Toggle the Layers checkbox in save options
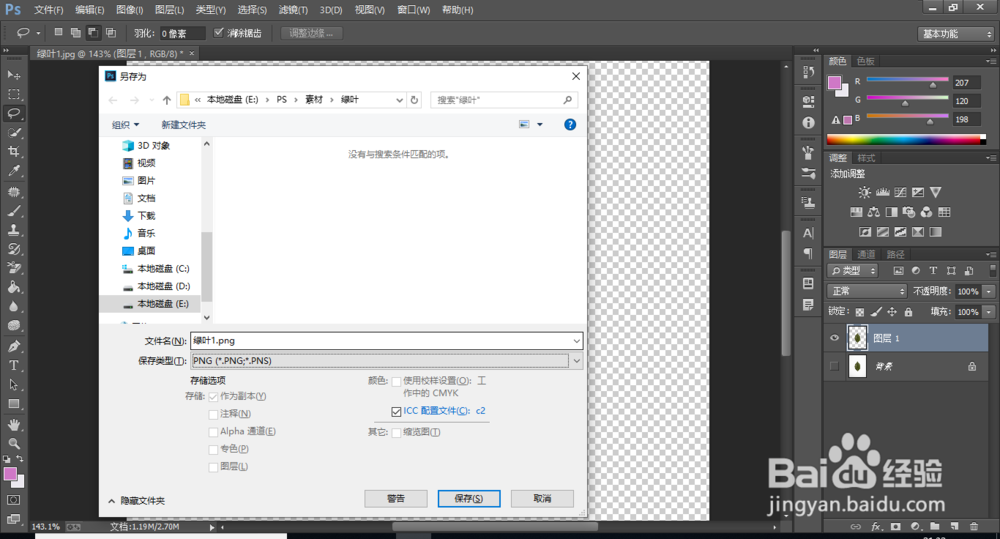 (213, 467)
